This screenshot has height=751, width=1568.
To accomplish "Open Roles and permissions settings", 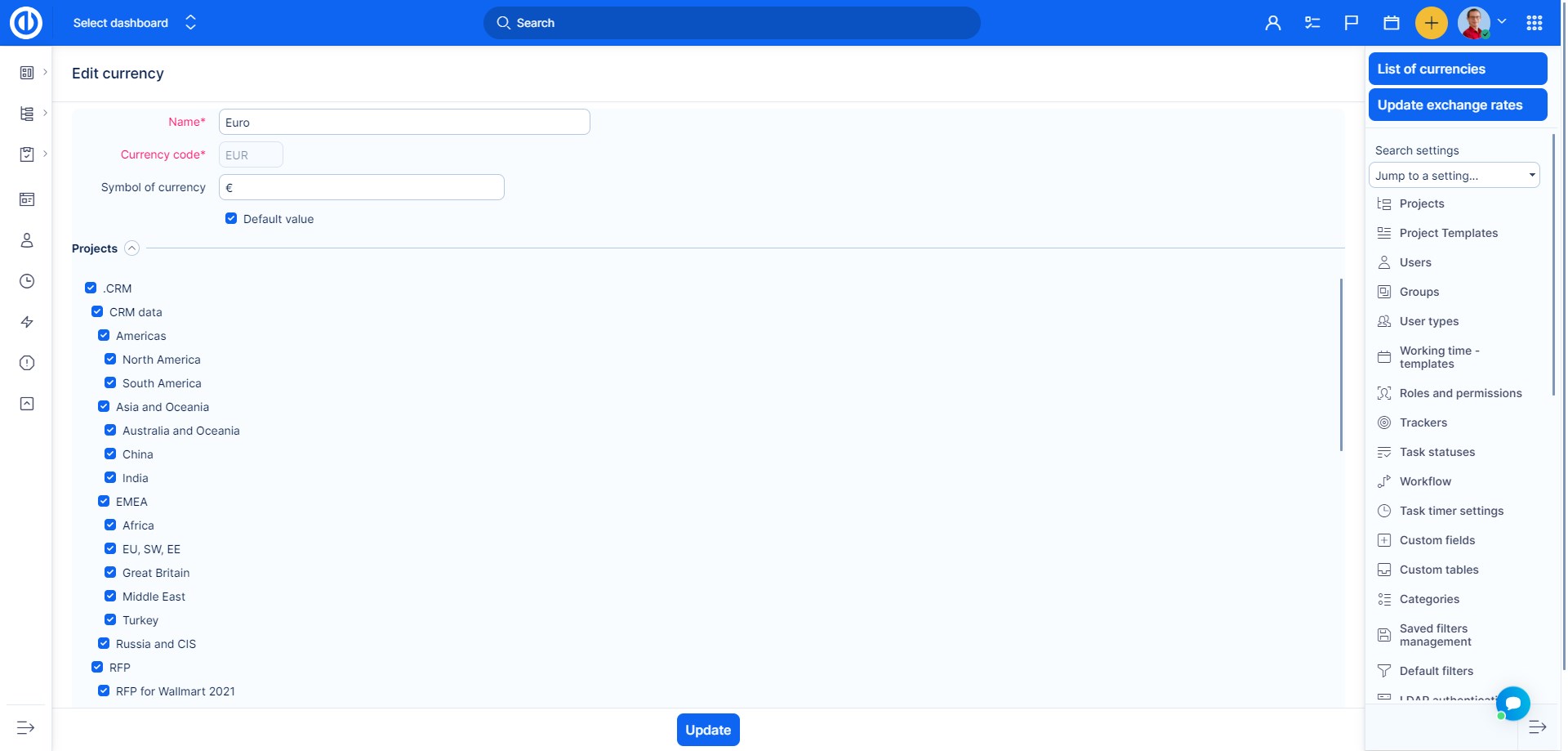I will click(1460, 393).
